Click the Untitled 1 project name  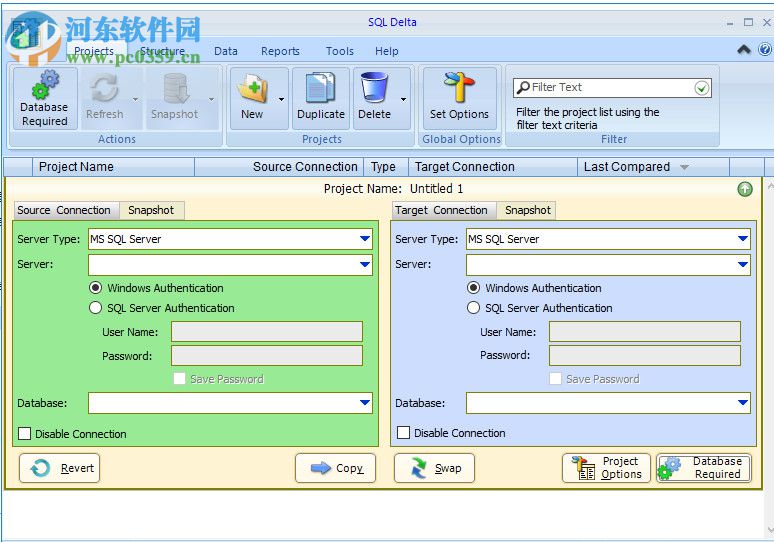(436, 189)
